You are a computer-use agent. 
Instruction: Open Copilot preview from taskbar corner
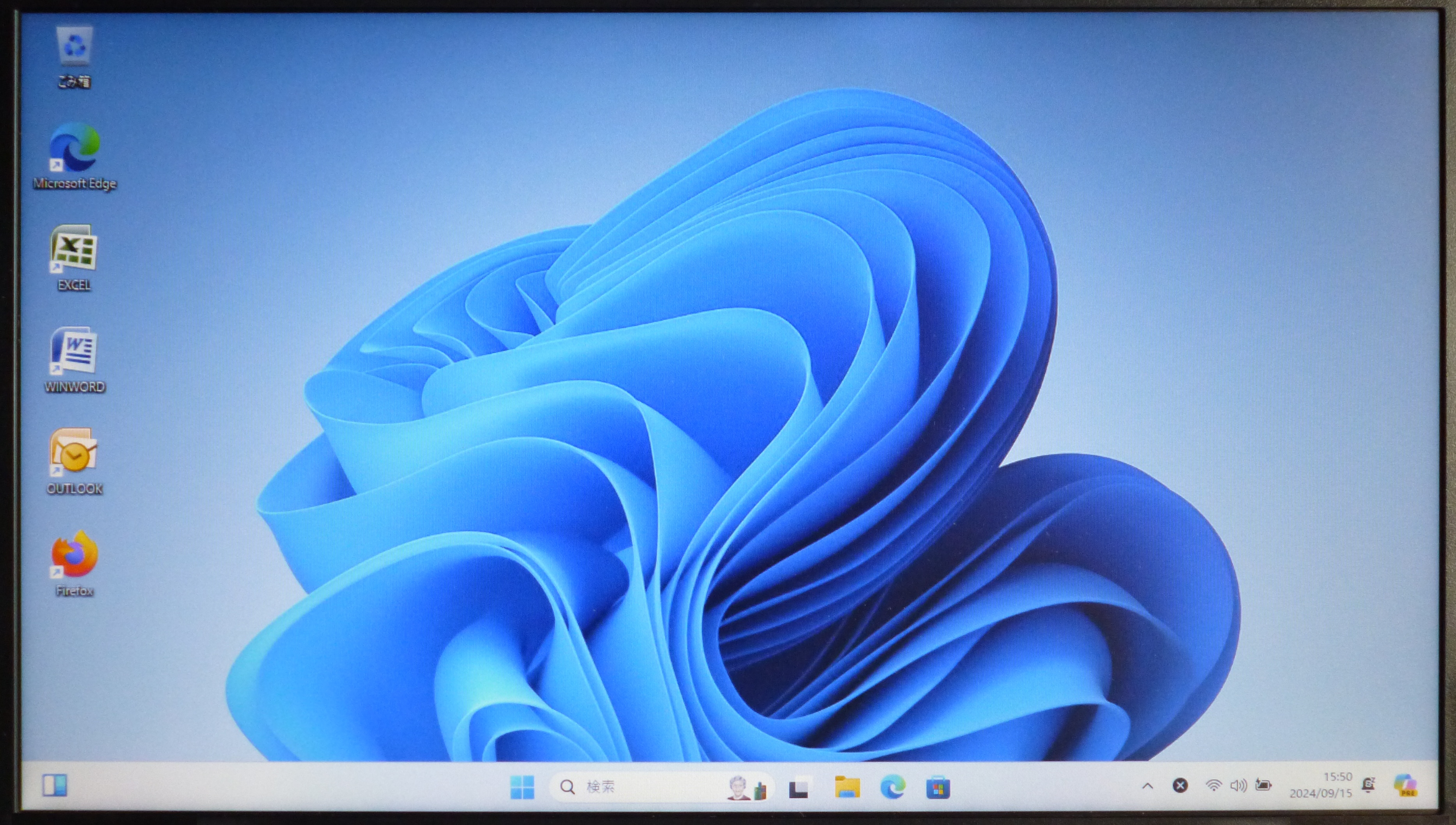point(1406,785)
